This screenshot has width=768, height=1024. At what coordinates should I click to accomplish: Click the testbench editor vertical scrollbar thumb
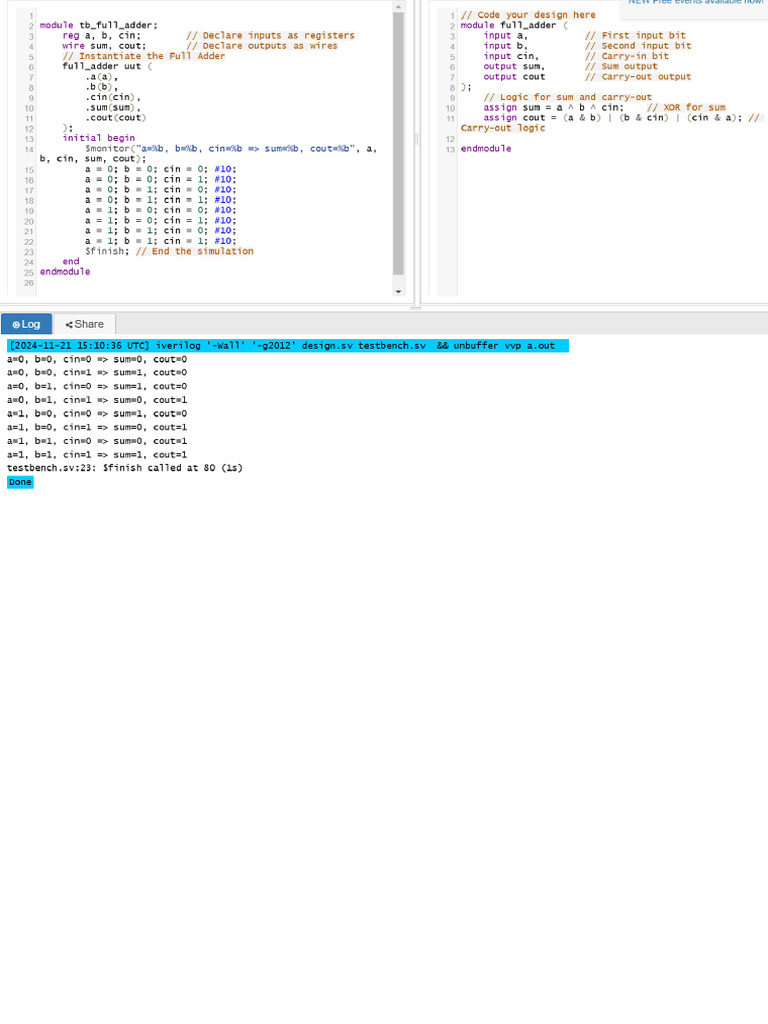coord(399,140)
